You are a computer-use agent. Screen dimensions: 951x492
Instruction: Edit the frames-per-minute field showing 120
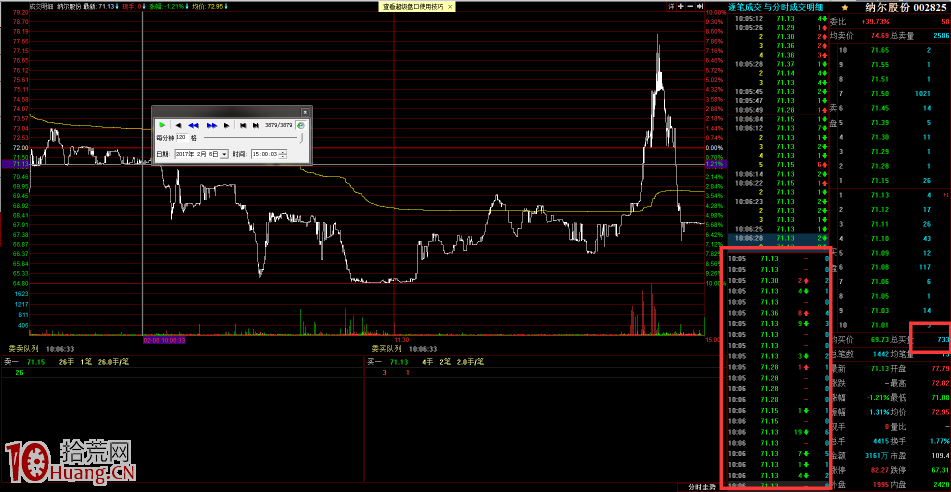click(x=183, y=138)
